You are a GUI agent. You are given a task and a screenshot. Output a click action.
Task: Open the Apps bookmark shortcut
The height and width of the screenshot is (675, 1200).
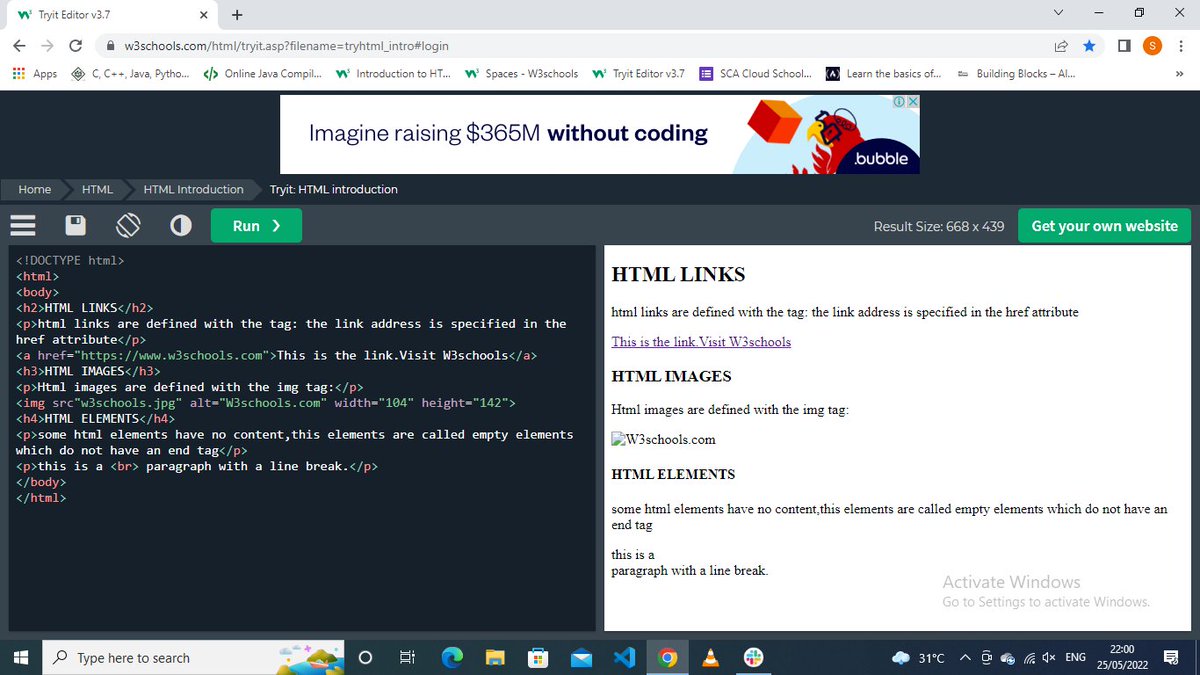(x=35, y=74)
